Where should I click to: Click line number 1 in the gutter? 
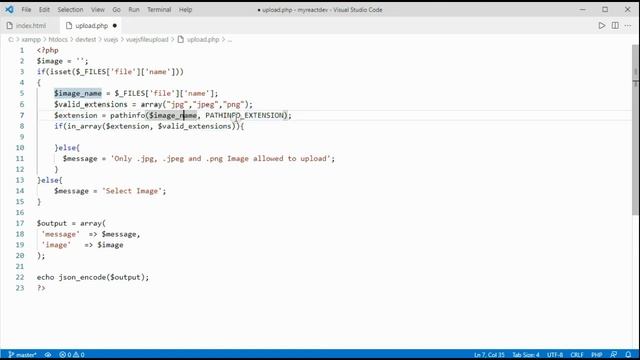(x=22, y=50)
